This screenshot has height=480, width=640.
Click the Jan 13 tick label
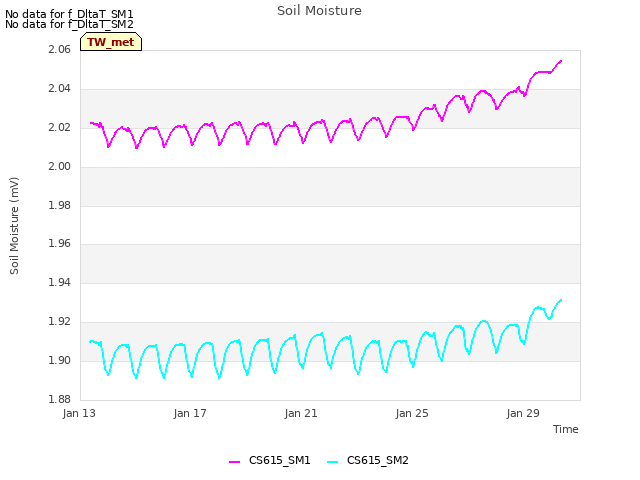(x=79, y=413)
